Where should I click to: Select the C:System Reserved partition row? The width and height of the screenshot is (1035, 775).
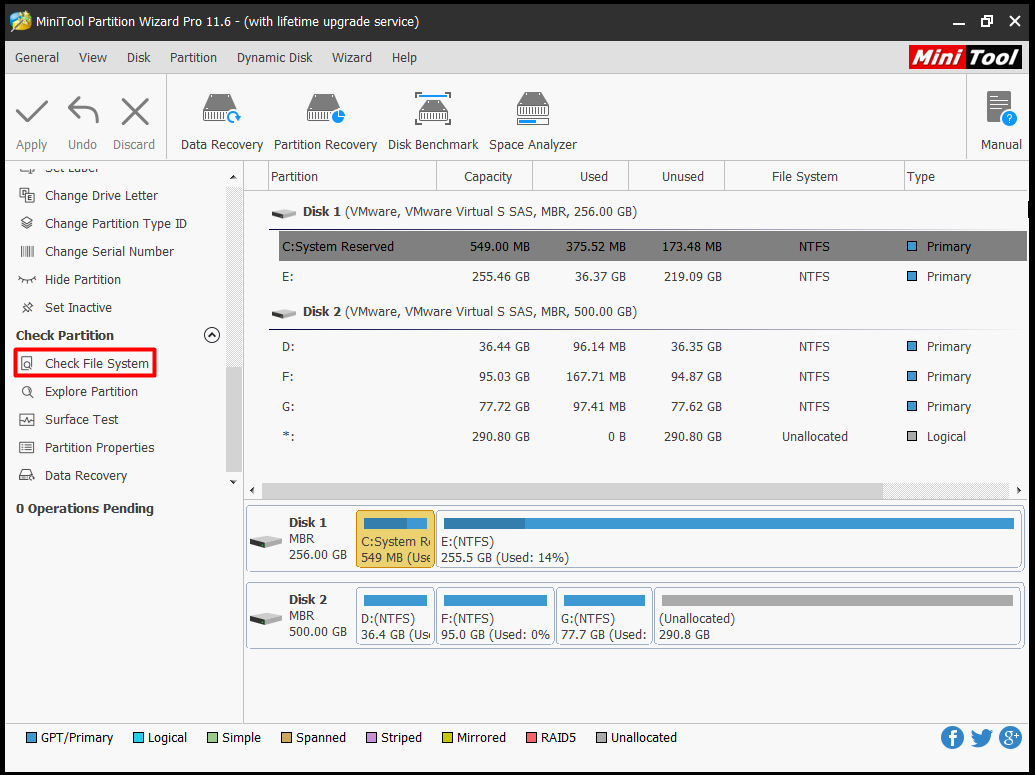coord(652,246)
